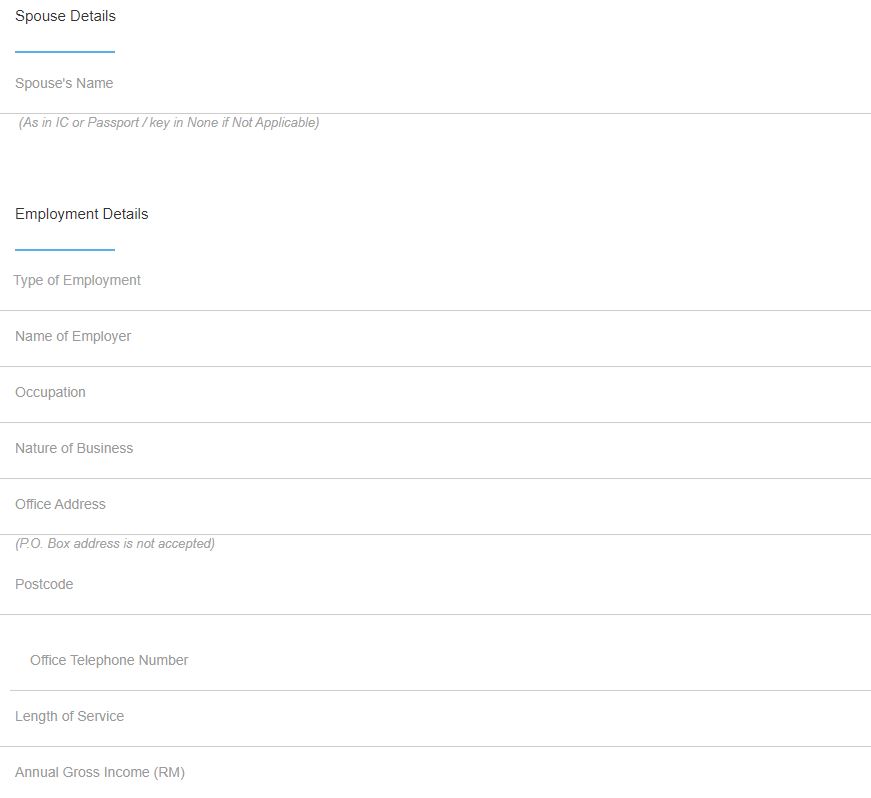The height and width of the screenshot is (798, 871).
Task: Click the P.O. Box not accepted note
Action: click(x=115, y=544)
